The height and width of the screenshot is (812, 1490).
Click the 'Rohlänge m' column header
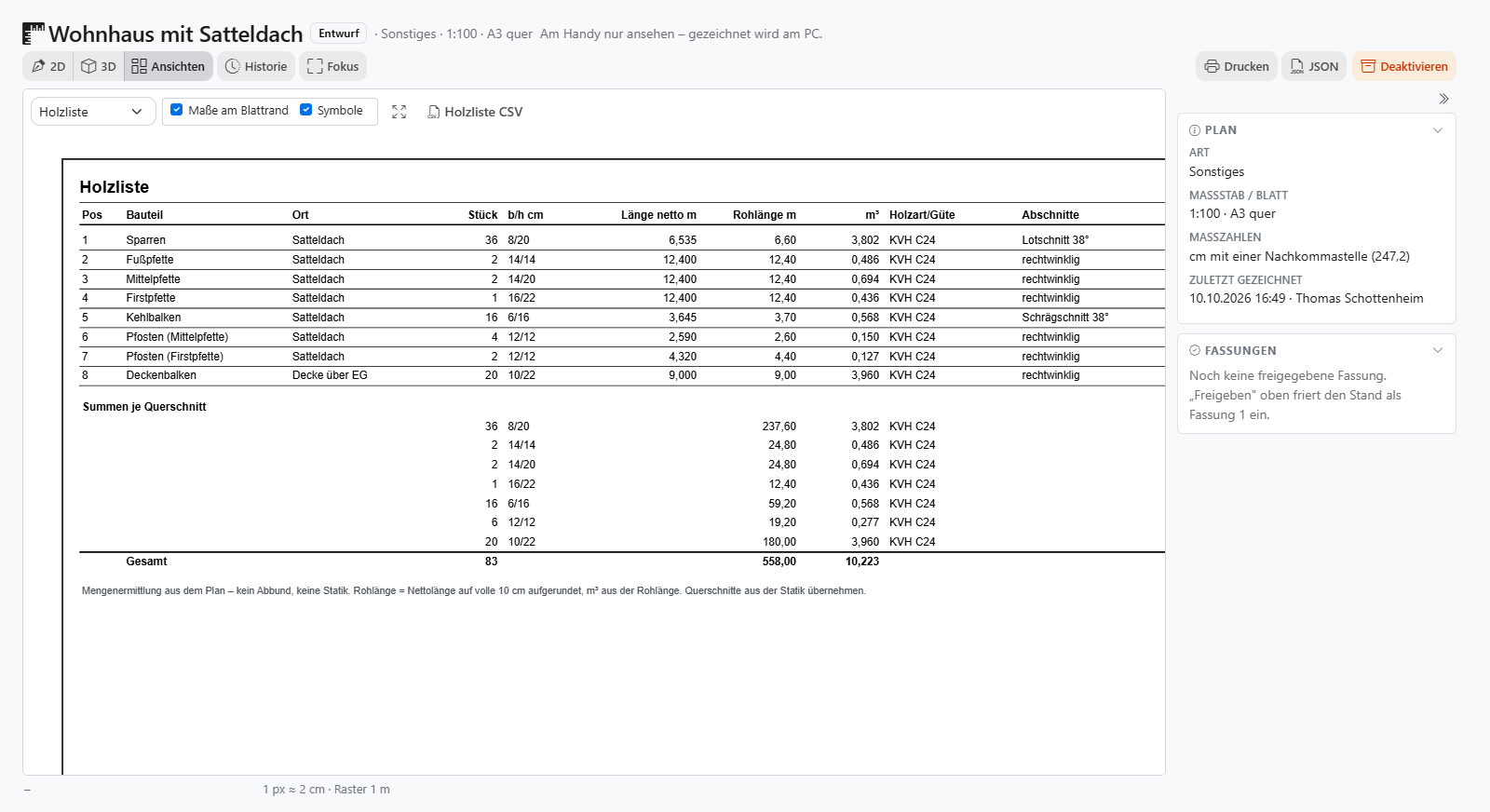tap(765, 215)
